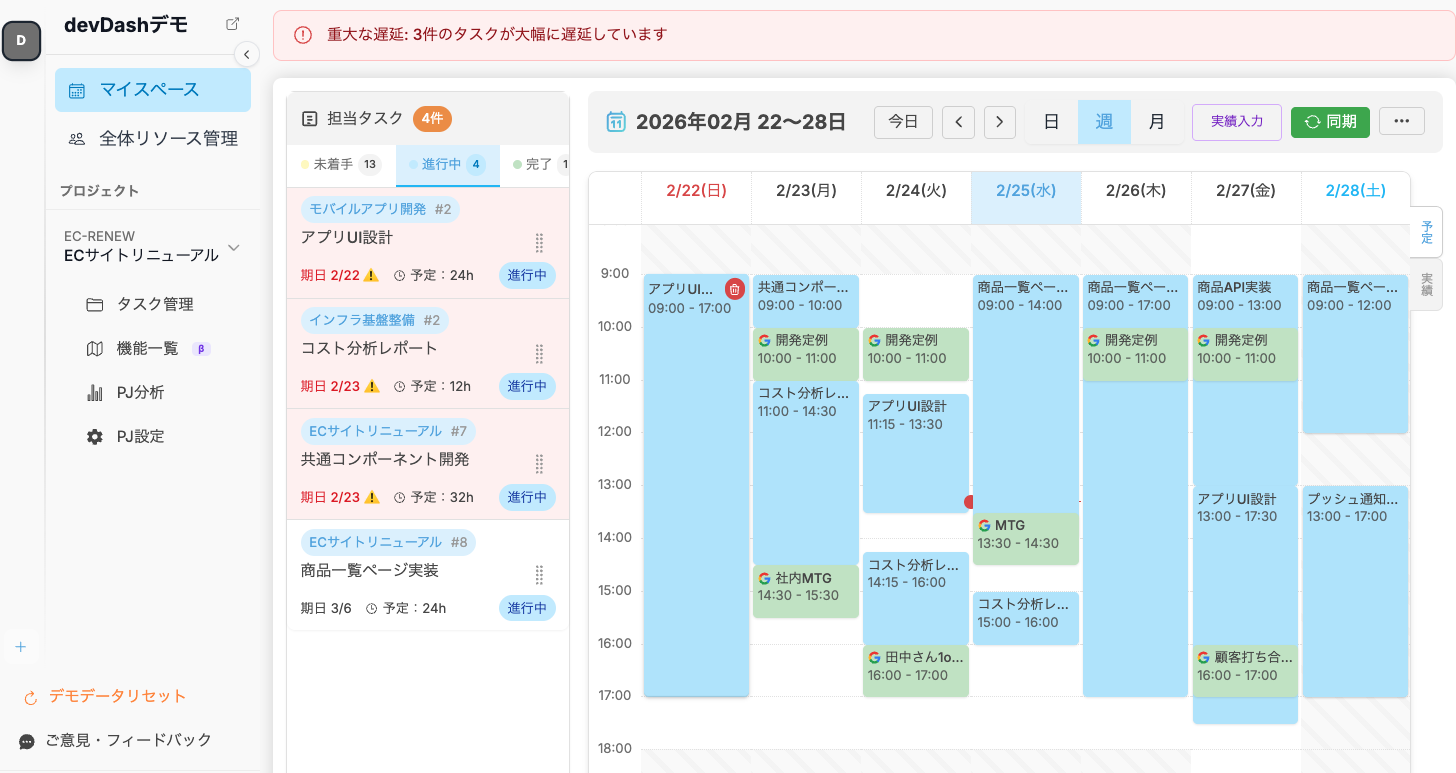Click the 実績入力 button
1456x773 pixels.
coord(1236,122)
